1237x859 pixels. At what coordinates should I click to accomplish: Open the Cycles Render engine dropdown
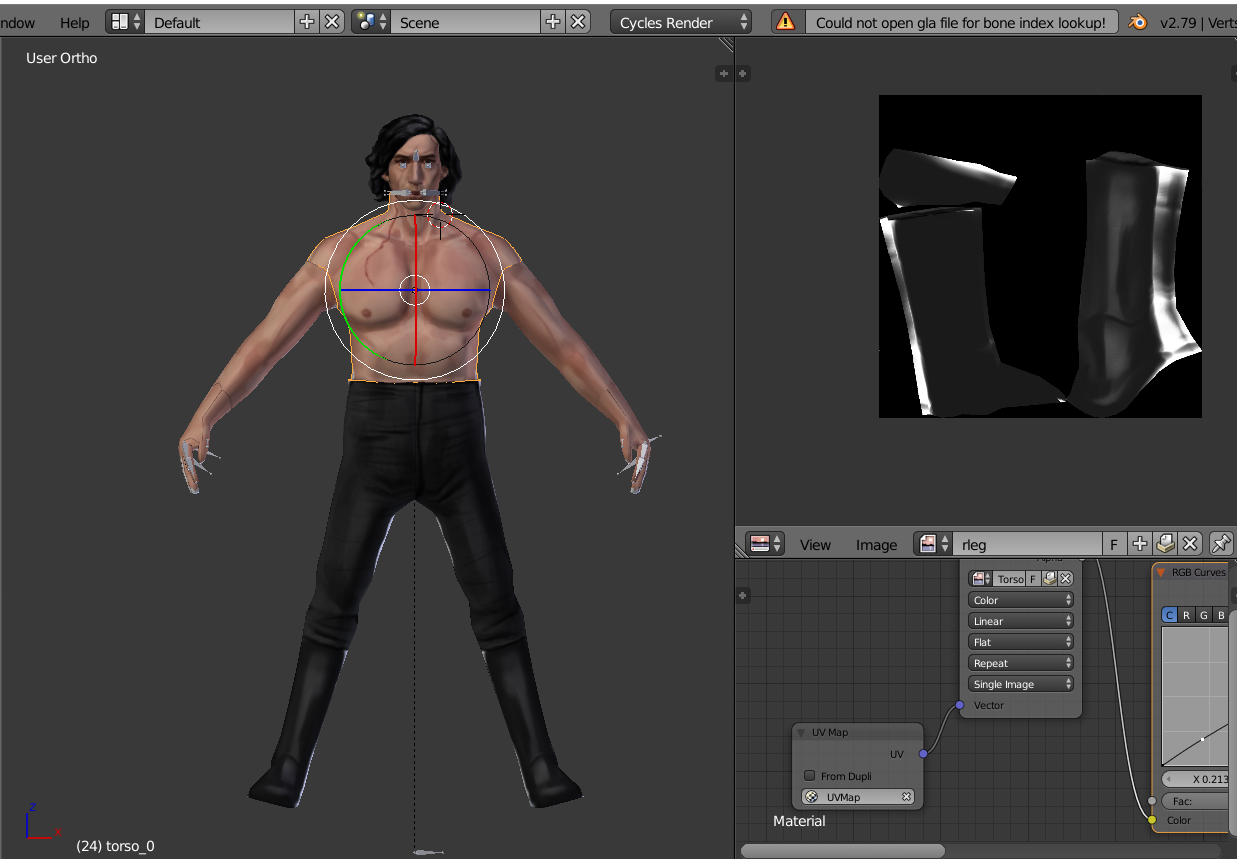(x=681, y=22)
